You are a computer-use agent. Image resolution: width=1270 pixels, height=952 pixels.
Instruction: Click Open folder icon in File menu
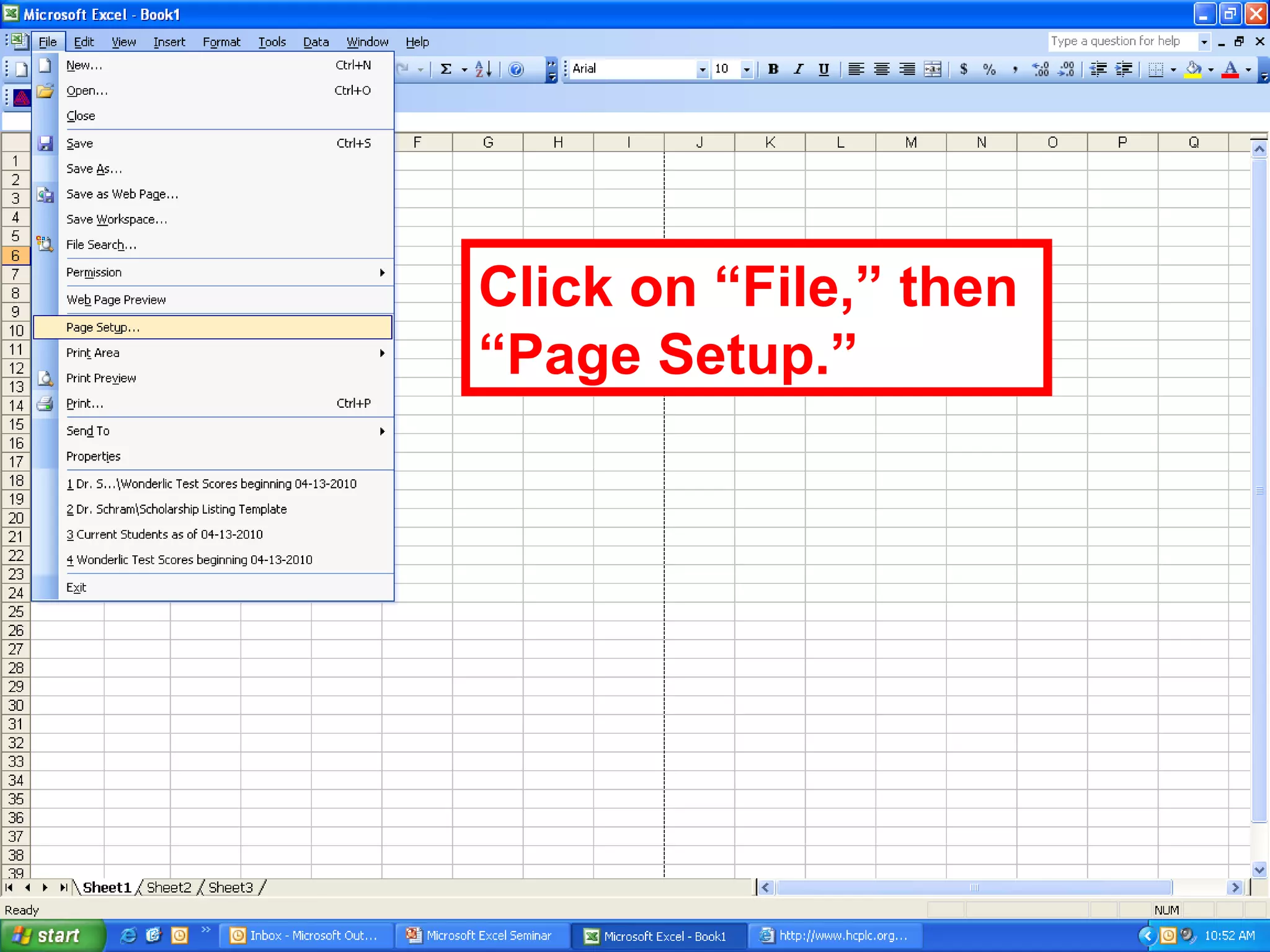tap(45, 90)
